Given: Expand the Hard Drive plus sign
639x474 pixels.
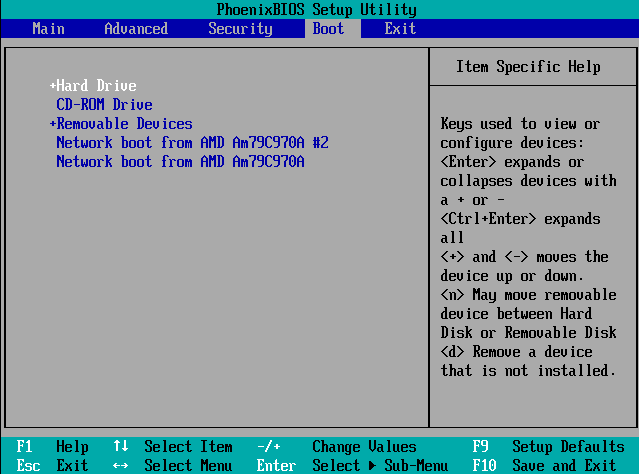Looking at the screenshot, I should 52,86.
